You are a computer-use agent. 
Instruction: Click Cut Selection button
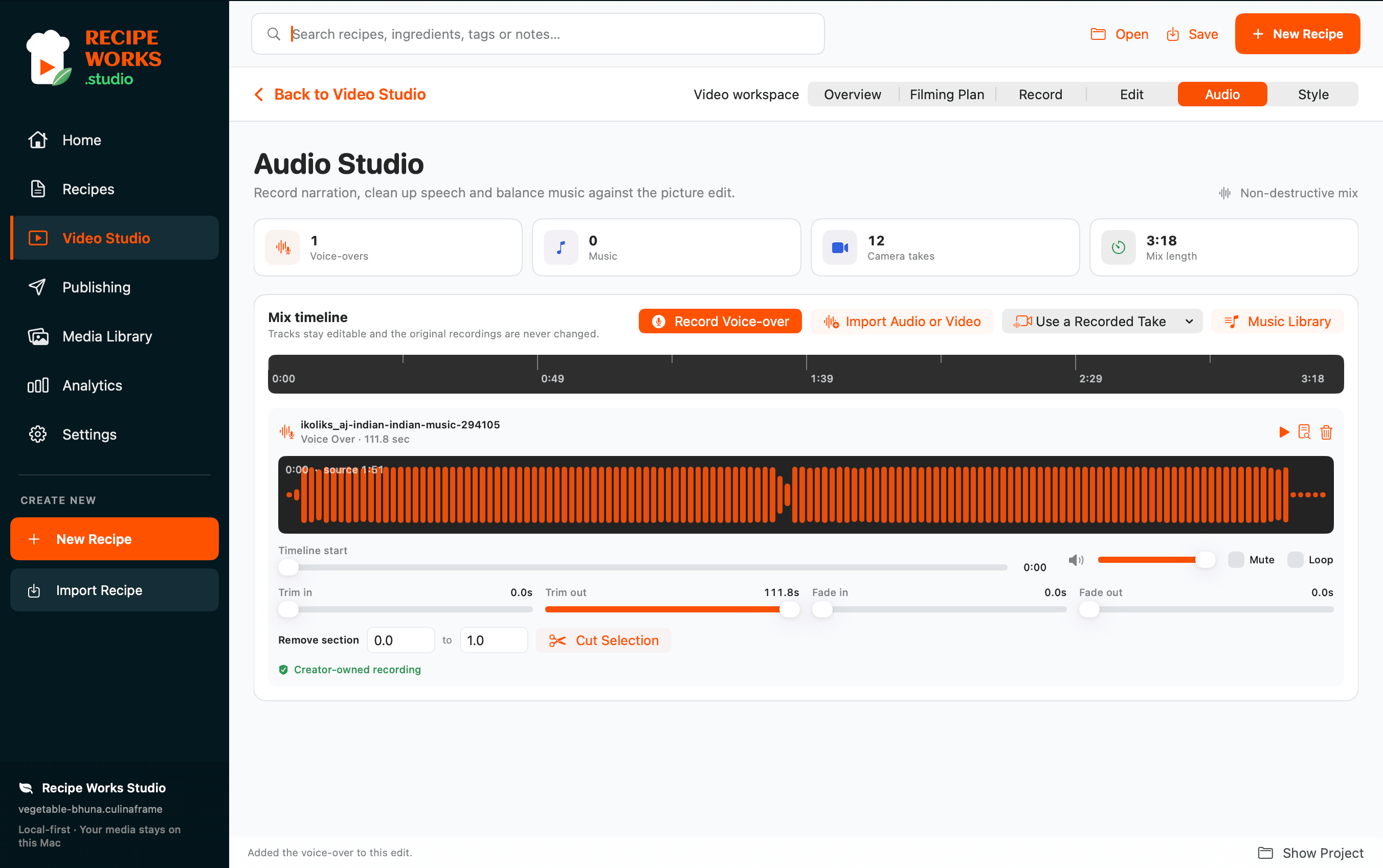coord(603,640)
